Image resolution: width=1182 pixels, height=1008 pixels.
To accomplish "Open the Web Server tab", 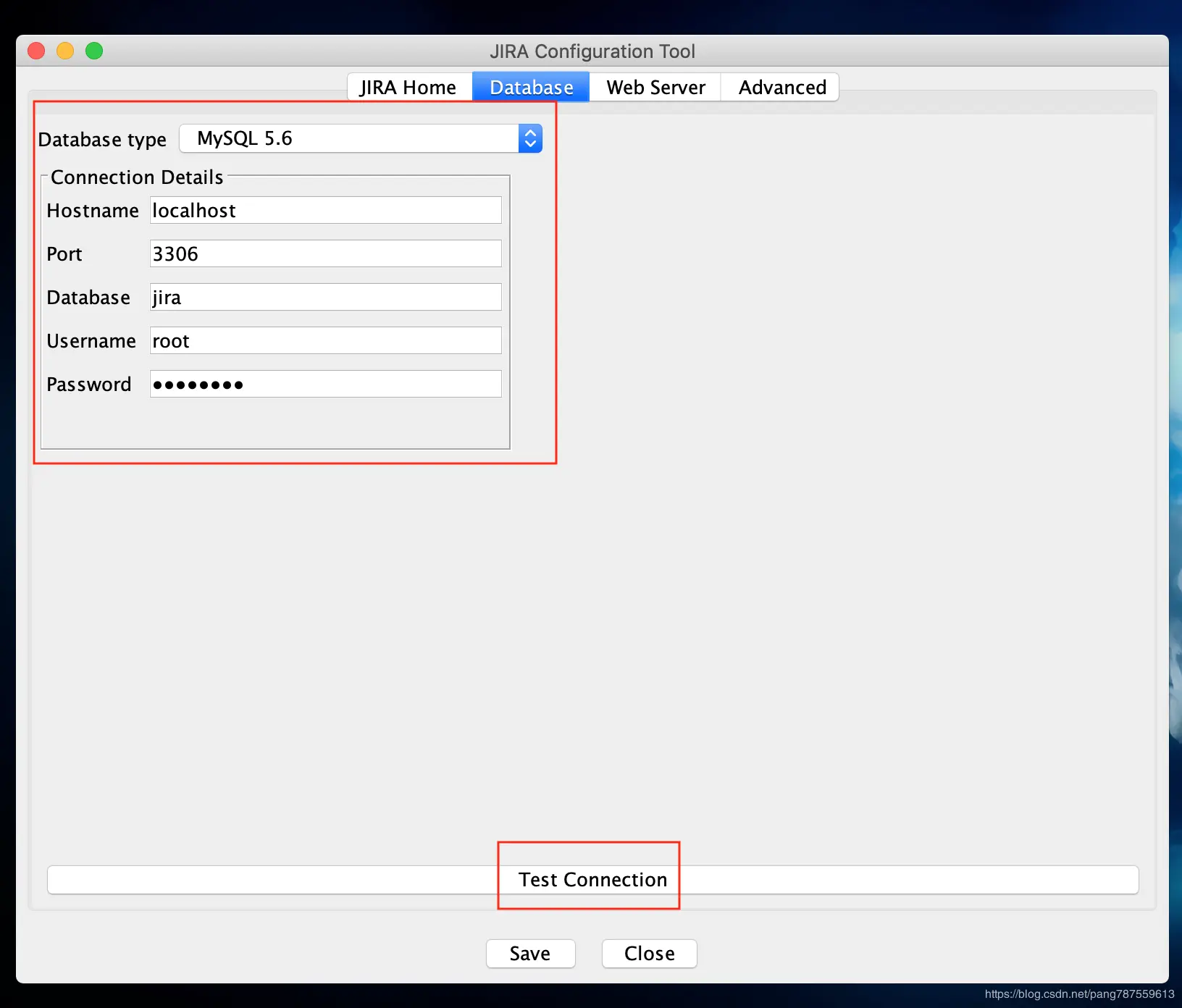I will pos(655,88).
